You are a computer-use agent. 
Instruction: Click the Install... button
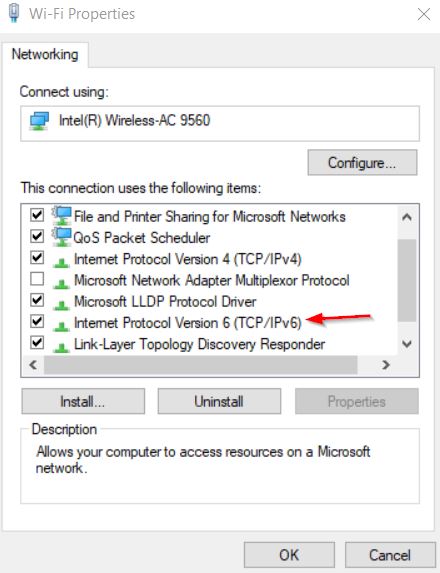click(83, 402)
